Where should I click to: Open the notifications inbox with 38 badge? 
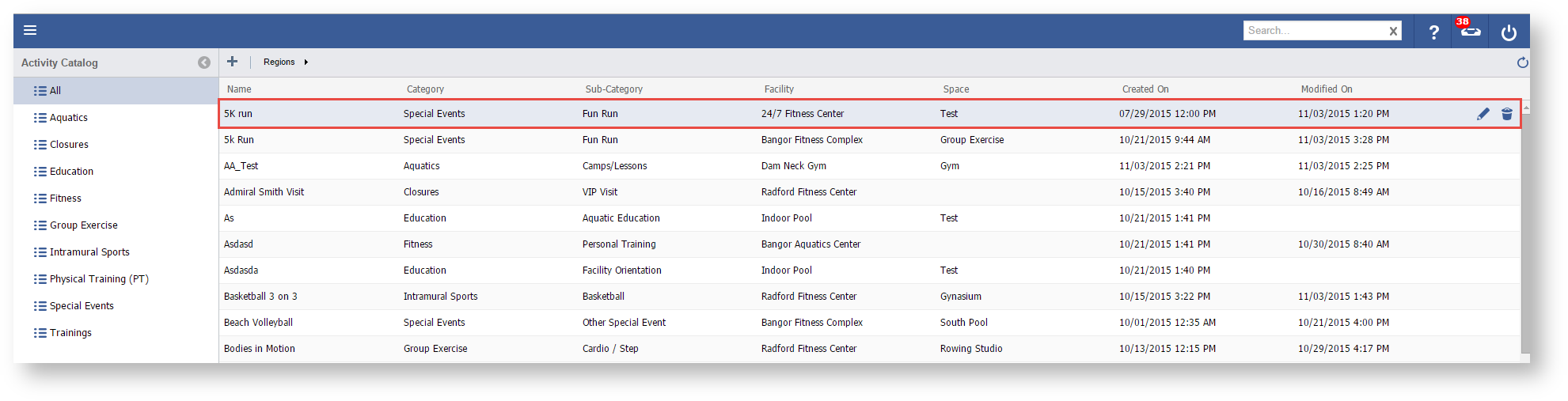[1470, 31]
